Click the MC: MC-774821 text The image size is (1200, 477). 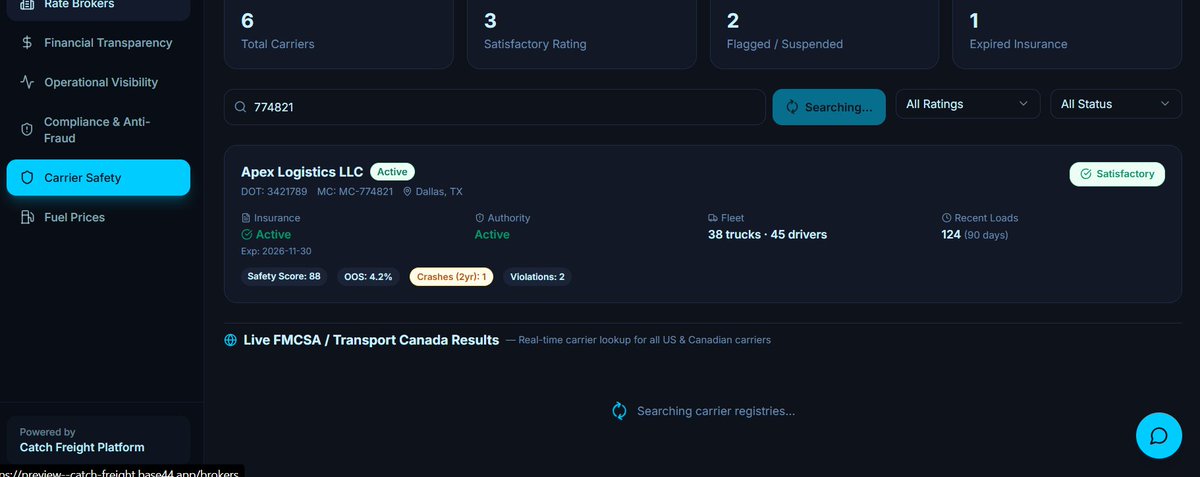click(355, 192)
